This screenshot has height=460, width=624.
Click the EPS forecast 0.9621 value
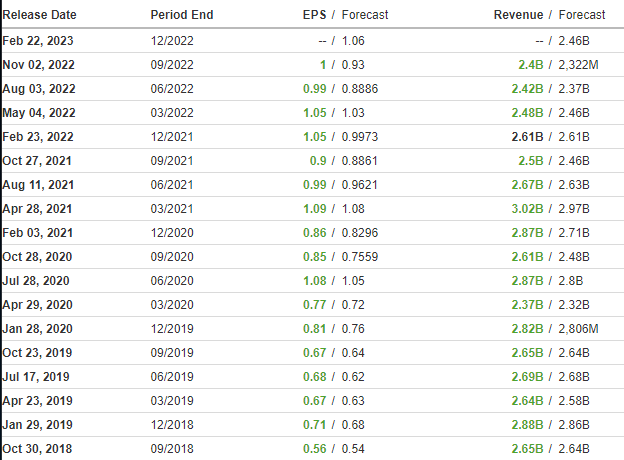tap(360, 185)
